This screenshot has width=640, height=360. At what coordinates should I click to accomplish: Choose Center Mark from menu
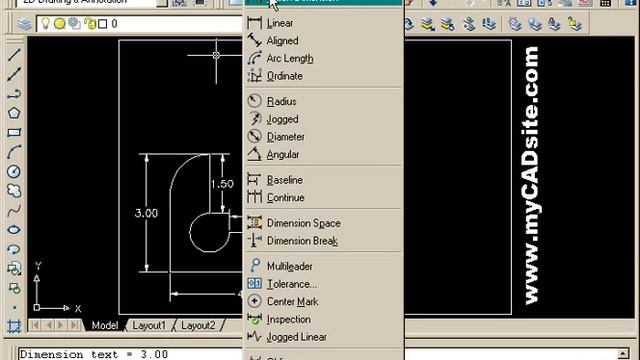[x=324, y=302]
